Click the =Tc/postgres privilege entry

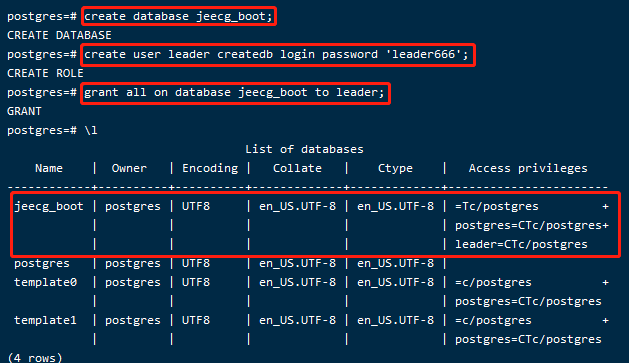point(497,207)
